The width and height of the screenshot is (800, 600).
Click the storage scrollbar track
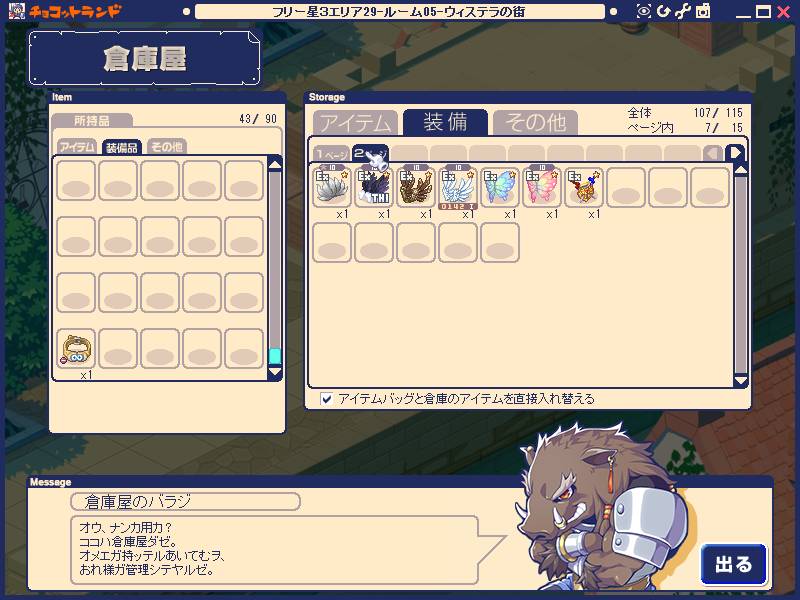(740, 276)
